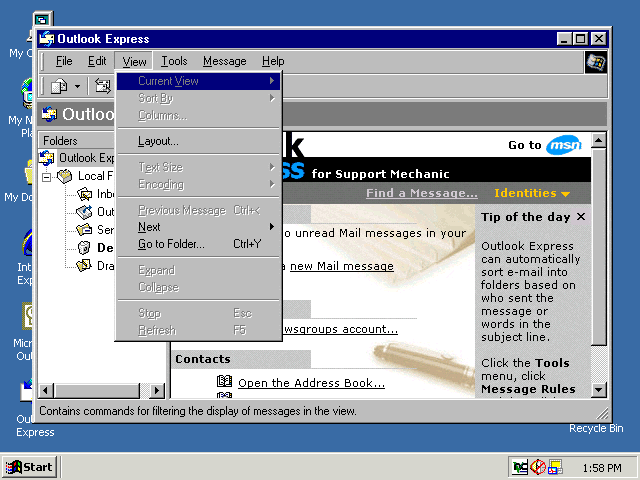Viewport: 640px width, 480px height.
Task: Open the Help menu
Action: coord(273,61)
